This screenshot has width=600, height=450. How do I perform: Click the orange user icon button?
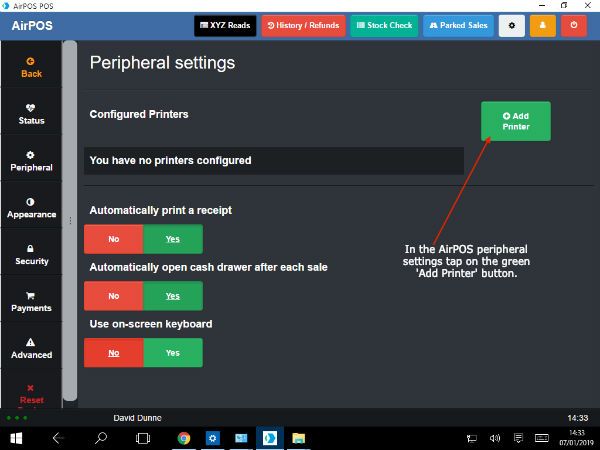[543, 26]
